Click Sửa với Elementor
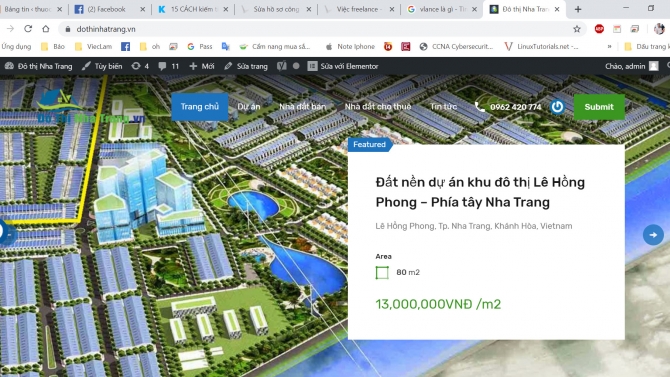 pyautogui.click(x=343, y=66)
